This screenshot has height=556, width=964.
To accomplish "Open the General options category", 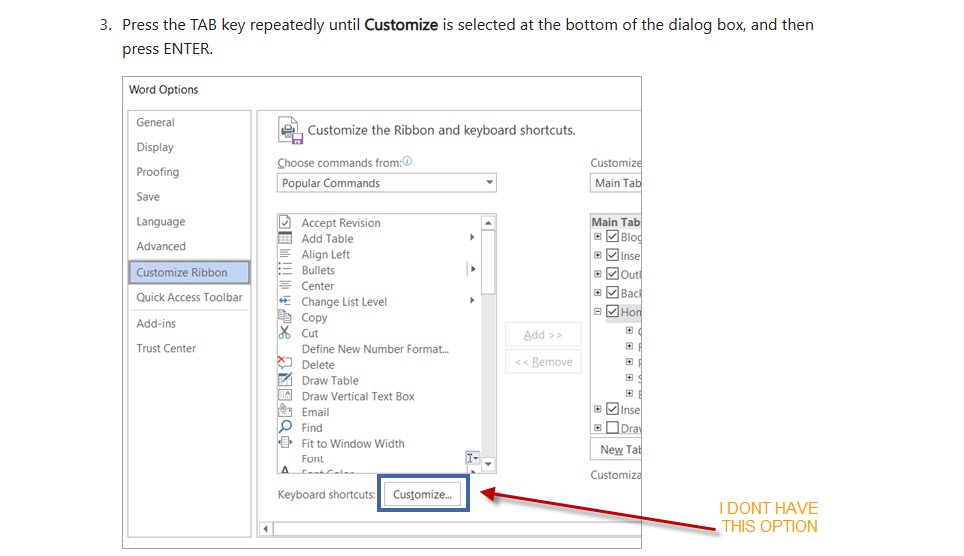I will (x=156, y=122).
